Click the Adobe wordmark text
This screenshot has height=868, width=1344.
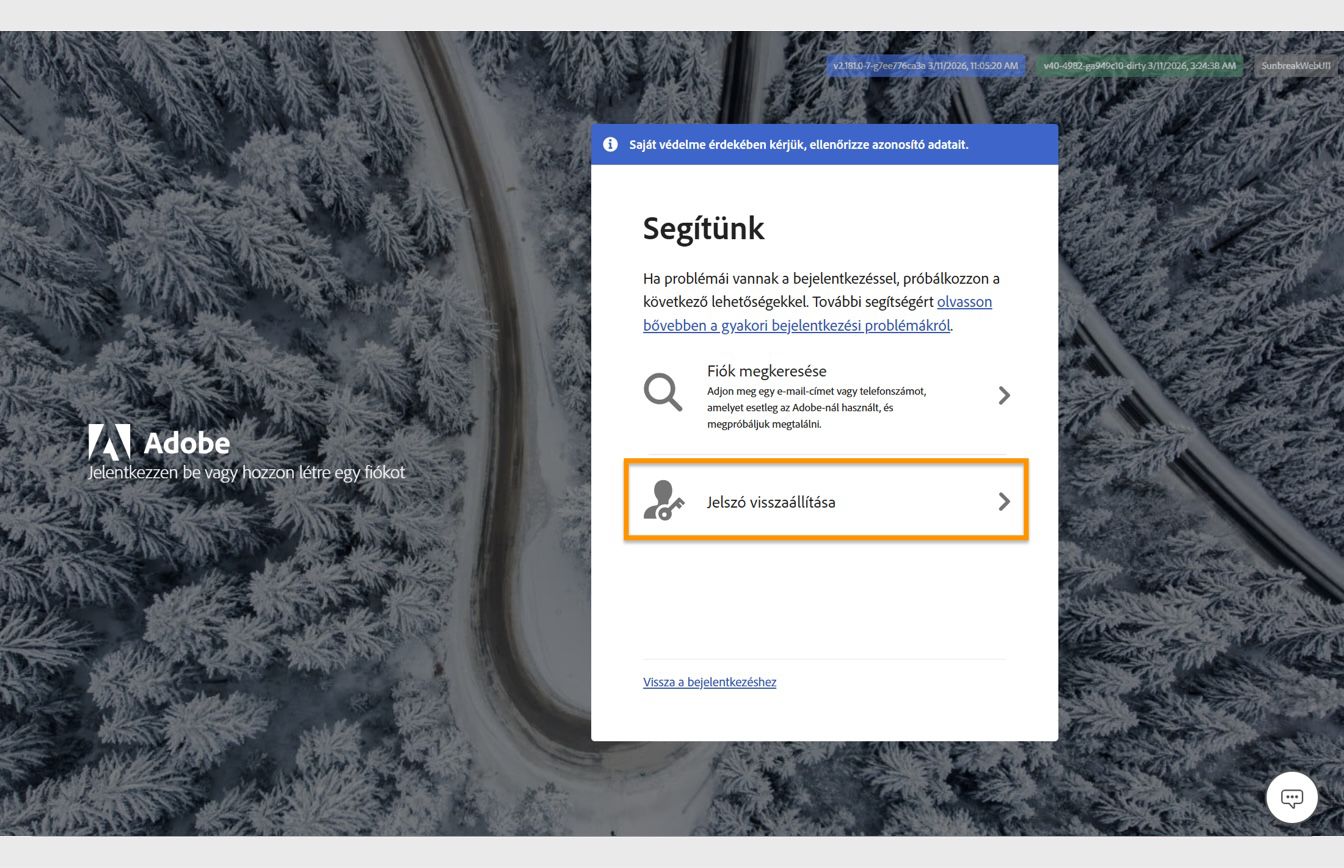187,443
